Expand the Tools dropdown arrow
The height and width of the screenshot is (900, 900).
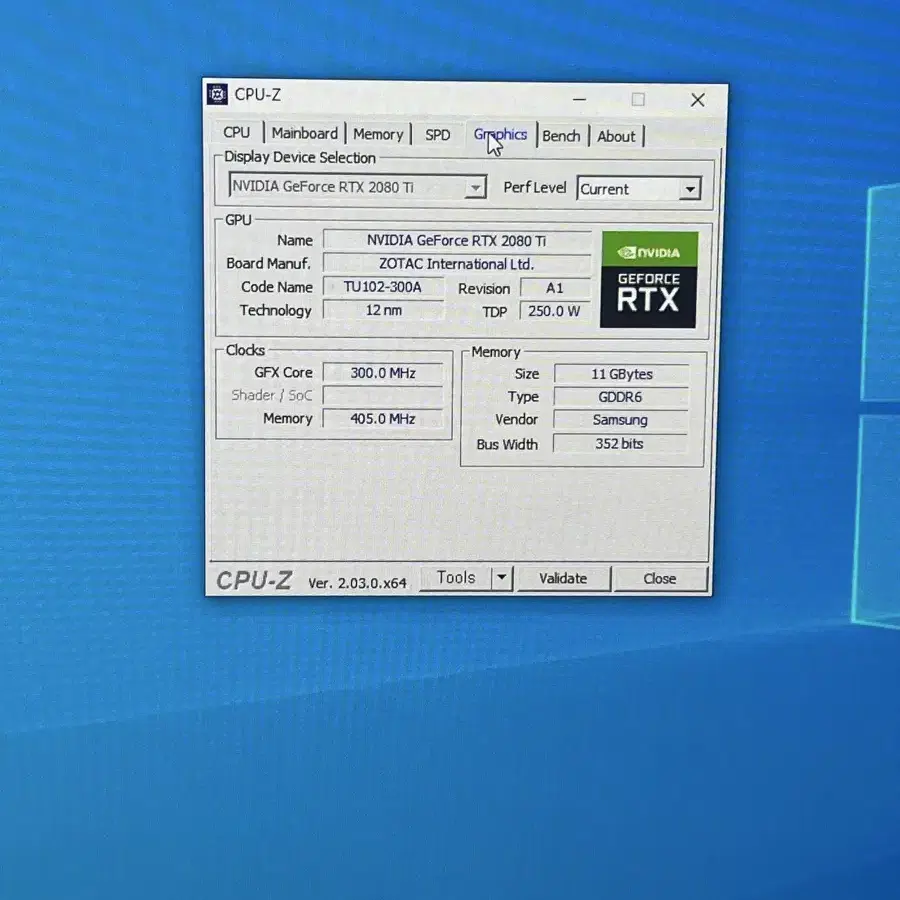(502, 578)
